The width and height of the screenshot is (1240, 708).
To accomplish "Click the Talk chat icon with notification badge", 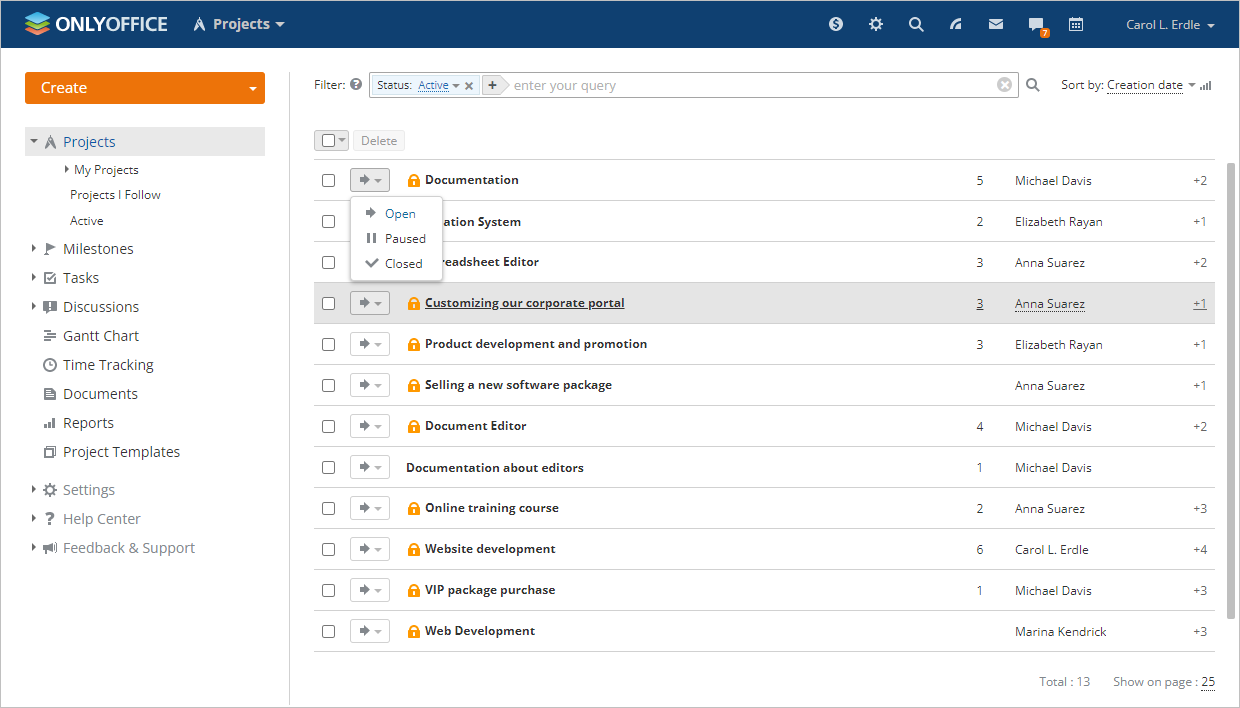I will [1035, 23].
